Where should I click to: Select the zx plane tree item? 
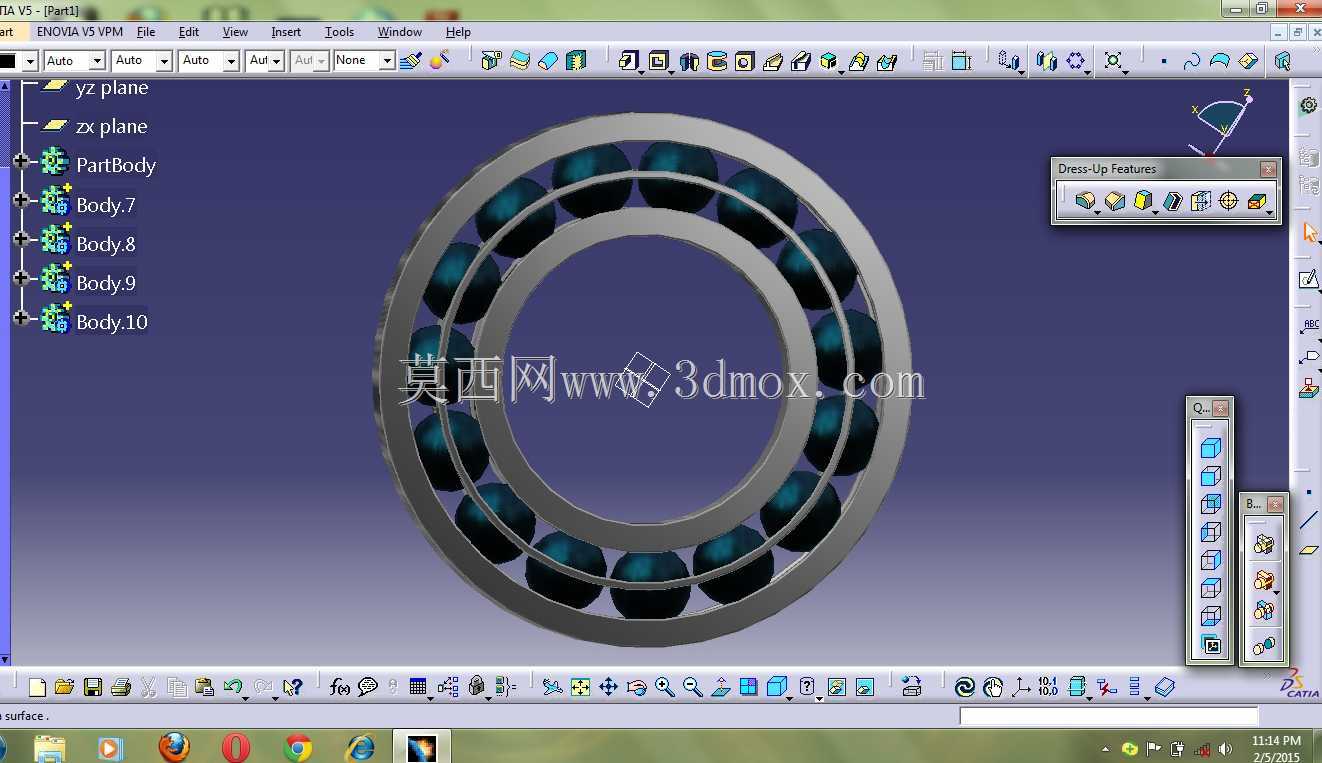coord(111,127)
